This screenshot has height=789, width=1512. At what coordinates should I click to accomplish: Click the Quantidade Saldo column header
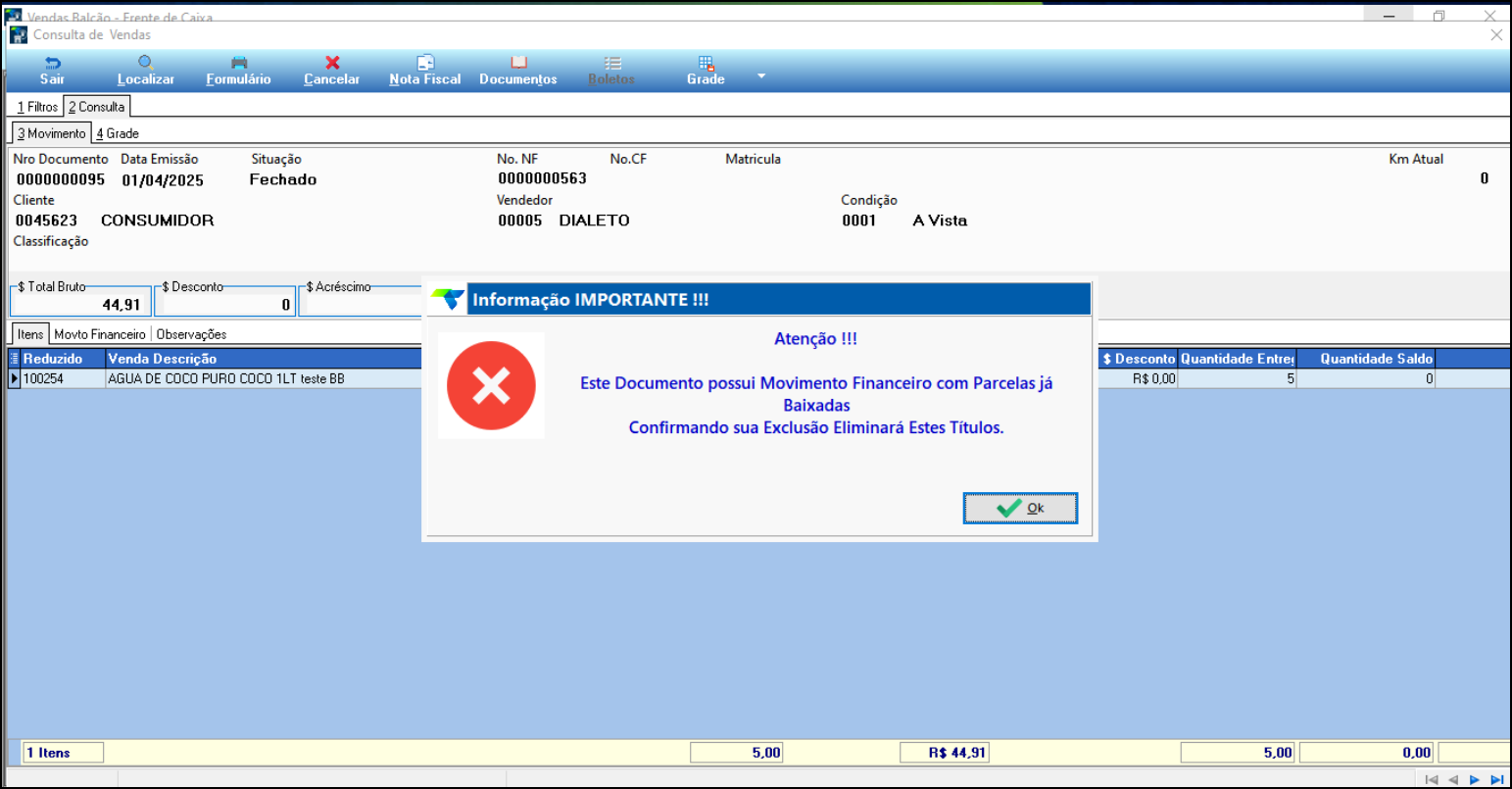pos(1366,359)
